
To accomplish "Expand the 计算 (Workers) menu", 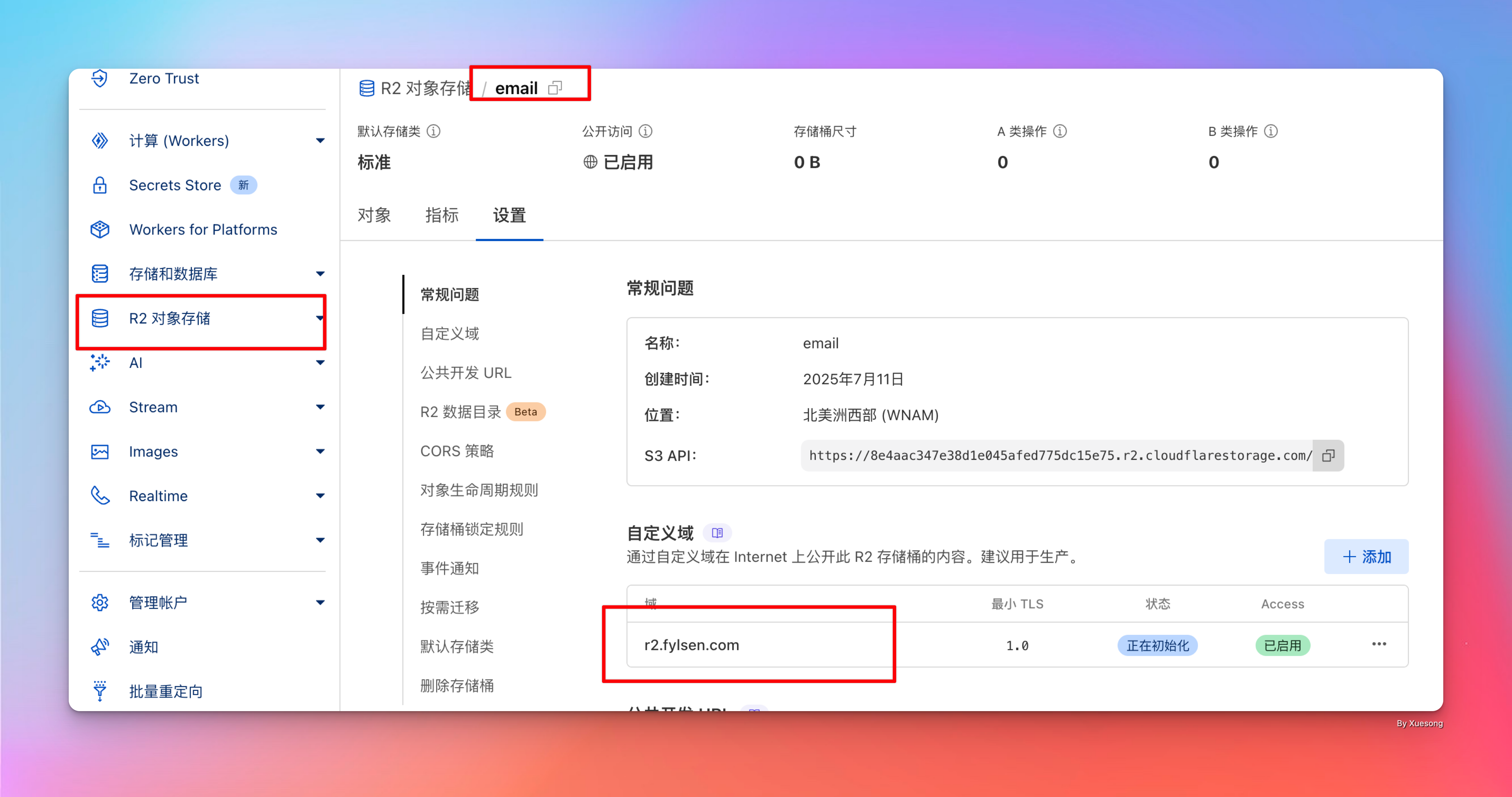I will 320,141.
